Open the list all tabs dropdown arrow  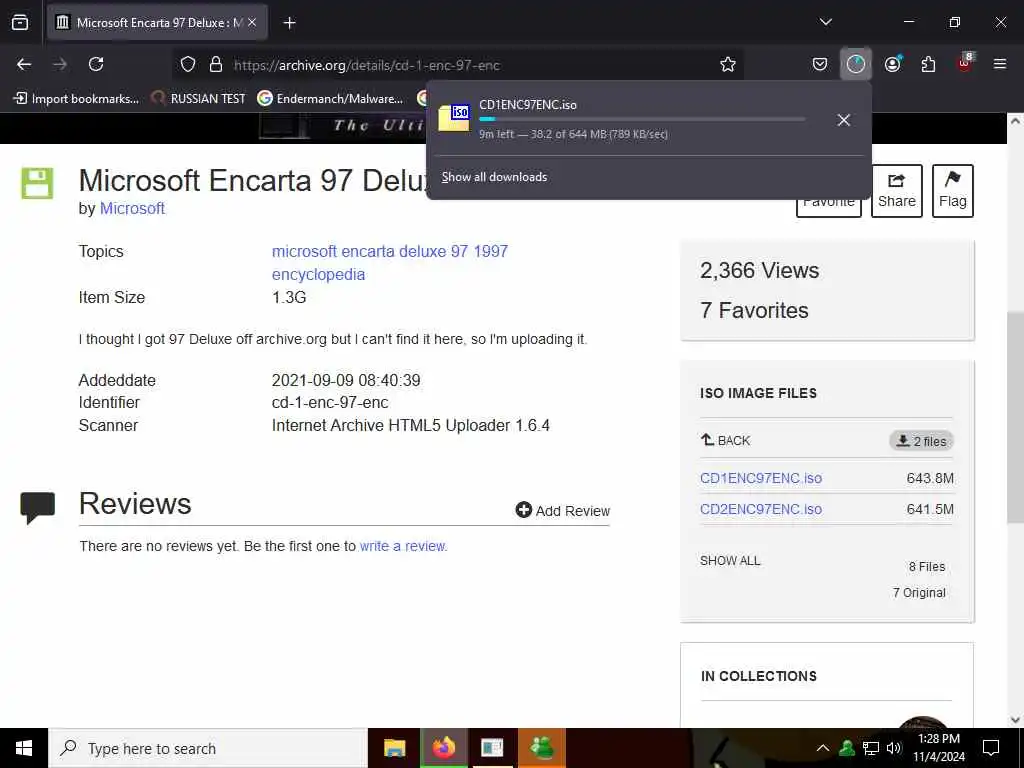coord(825,22)
